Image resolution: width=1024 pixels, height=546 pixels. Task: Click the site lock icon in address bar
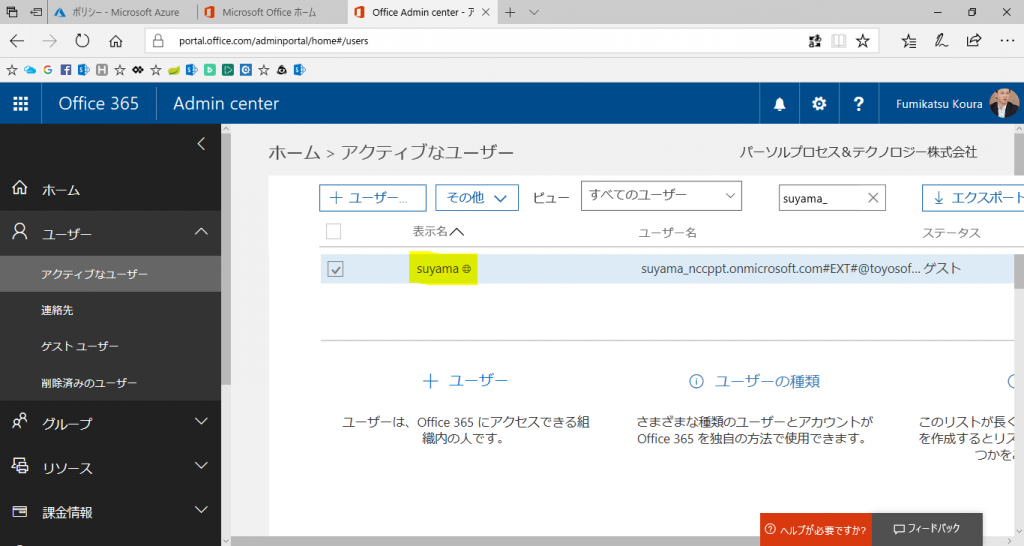(x=158, y=41)
